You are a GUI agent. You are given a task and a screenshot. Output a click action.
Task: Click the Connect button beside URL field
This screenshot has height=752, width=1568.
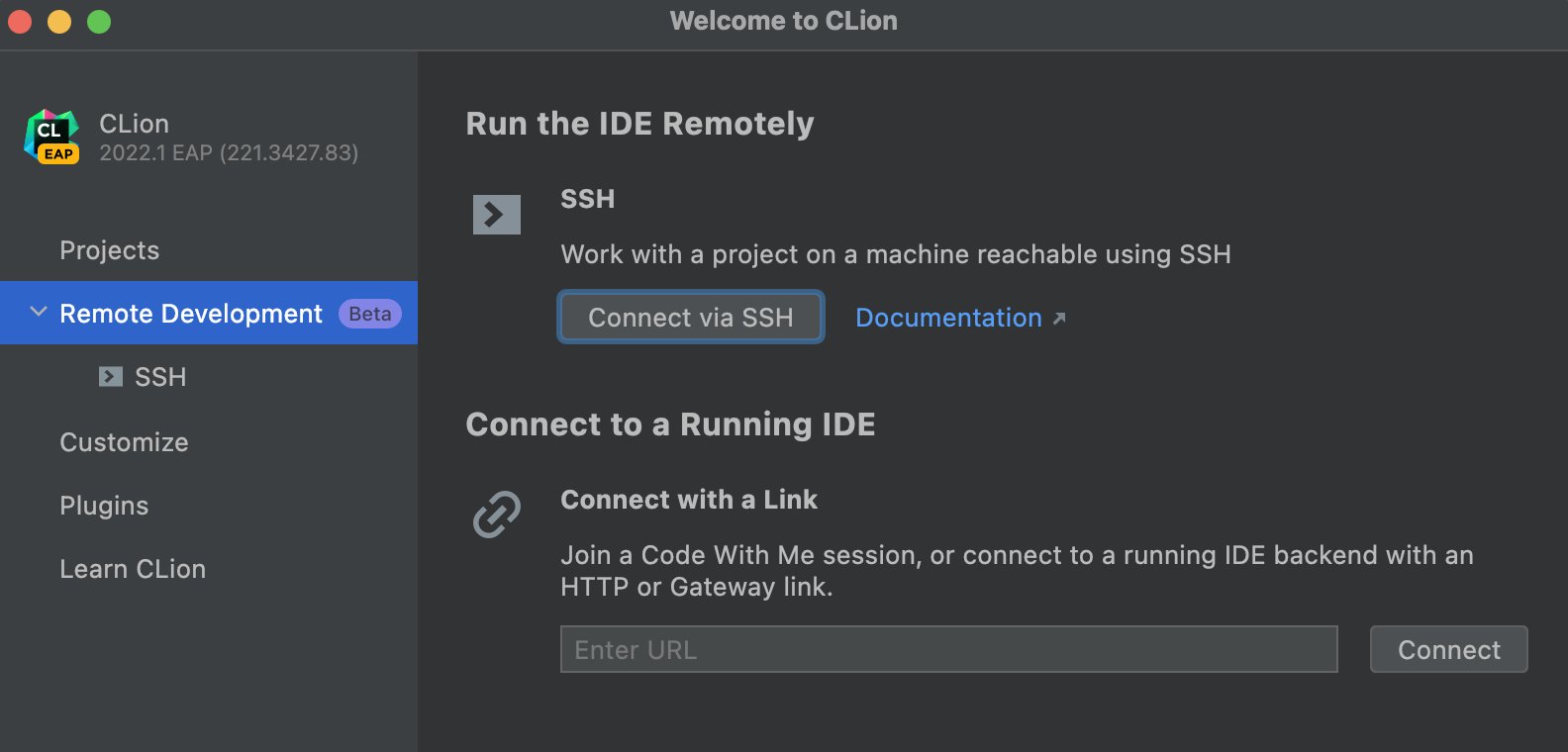[x=1449, y=649]
